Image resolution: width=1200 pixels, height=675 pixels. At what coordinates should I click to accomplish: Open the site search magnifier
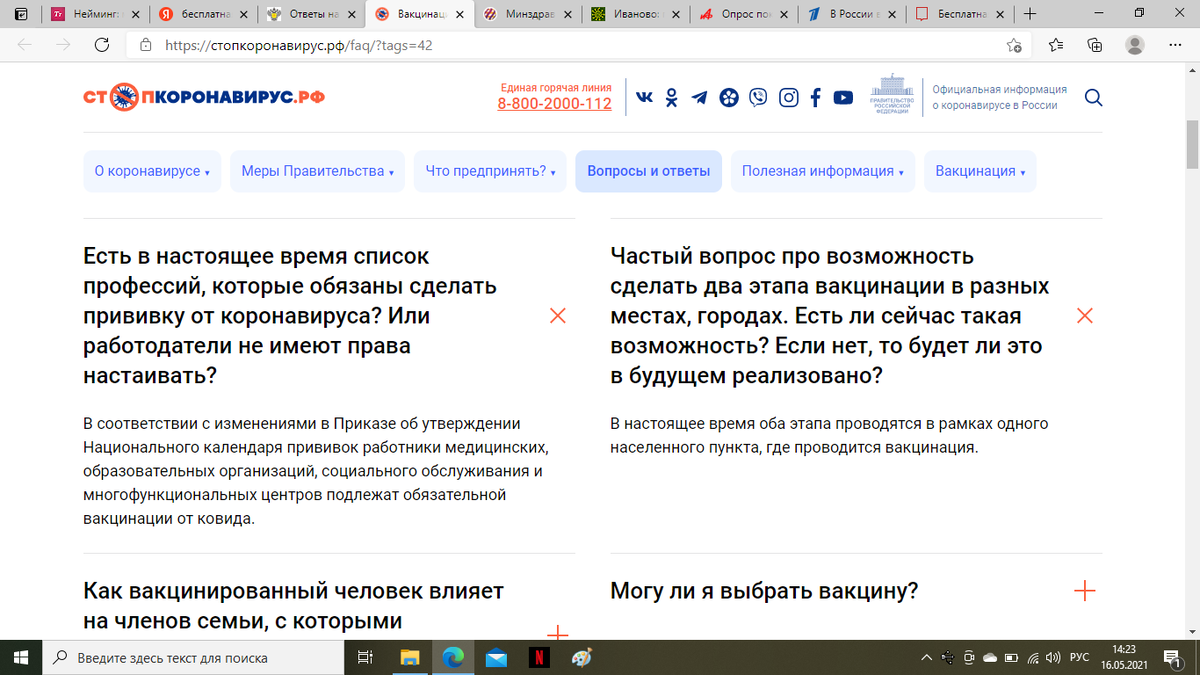pos(1093,97)
